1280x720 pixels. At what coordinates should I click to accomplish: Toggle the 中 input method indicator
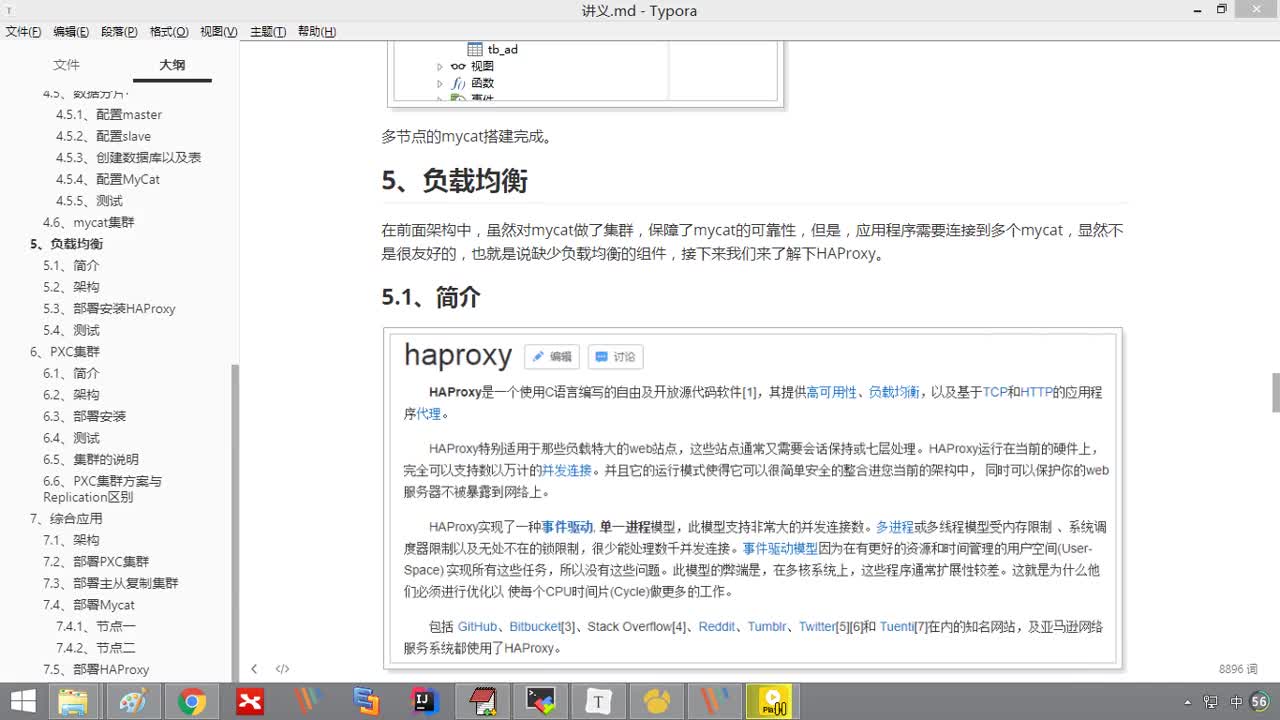[1236, 702]
